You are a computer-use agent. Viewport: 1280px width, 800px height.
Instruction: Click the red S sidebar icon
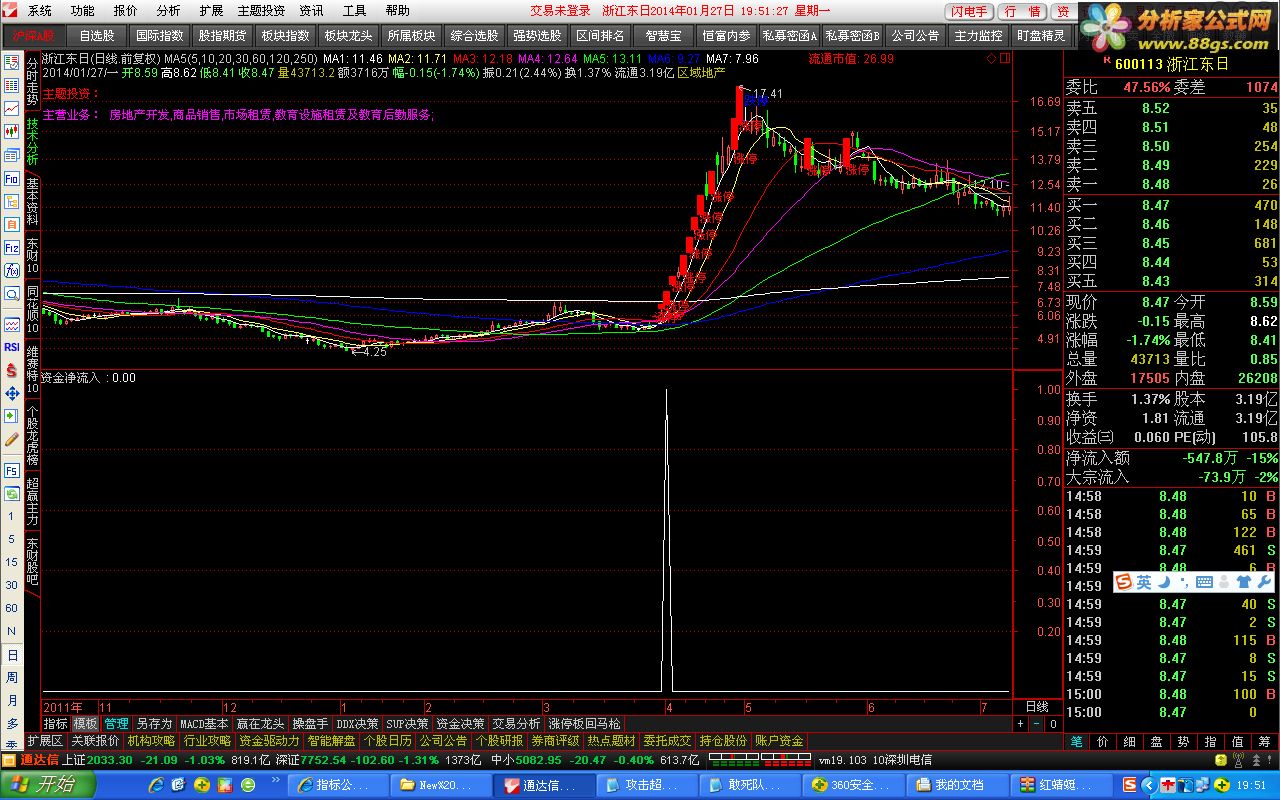12,370
